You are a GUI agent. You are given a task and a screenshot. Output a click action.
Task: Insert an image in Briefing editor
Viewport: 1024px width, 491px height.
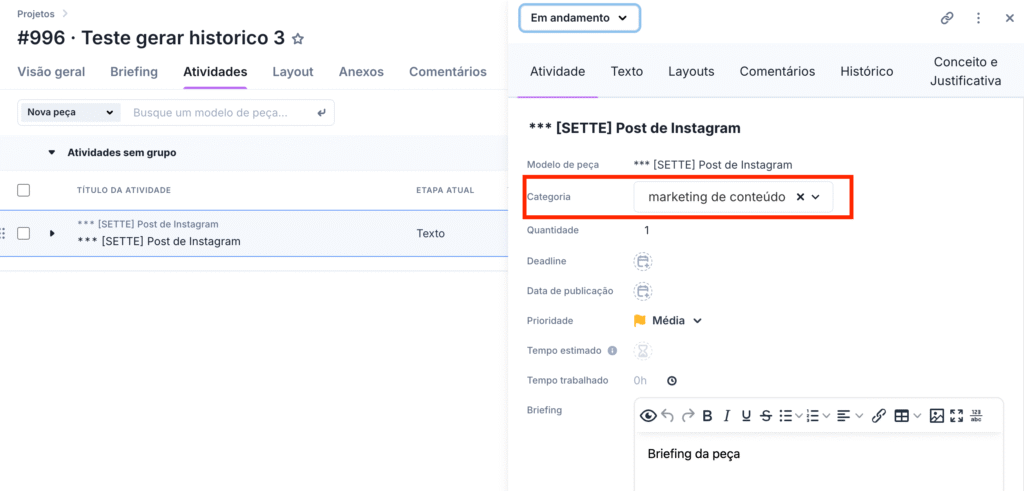pyautogui.click(x=936, y=416)
